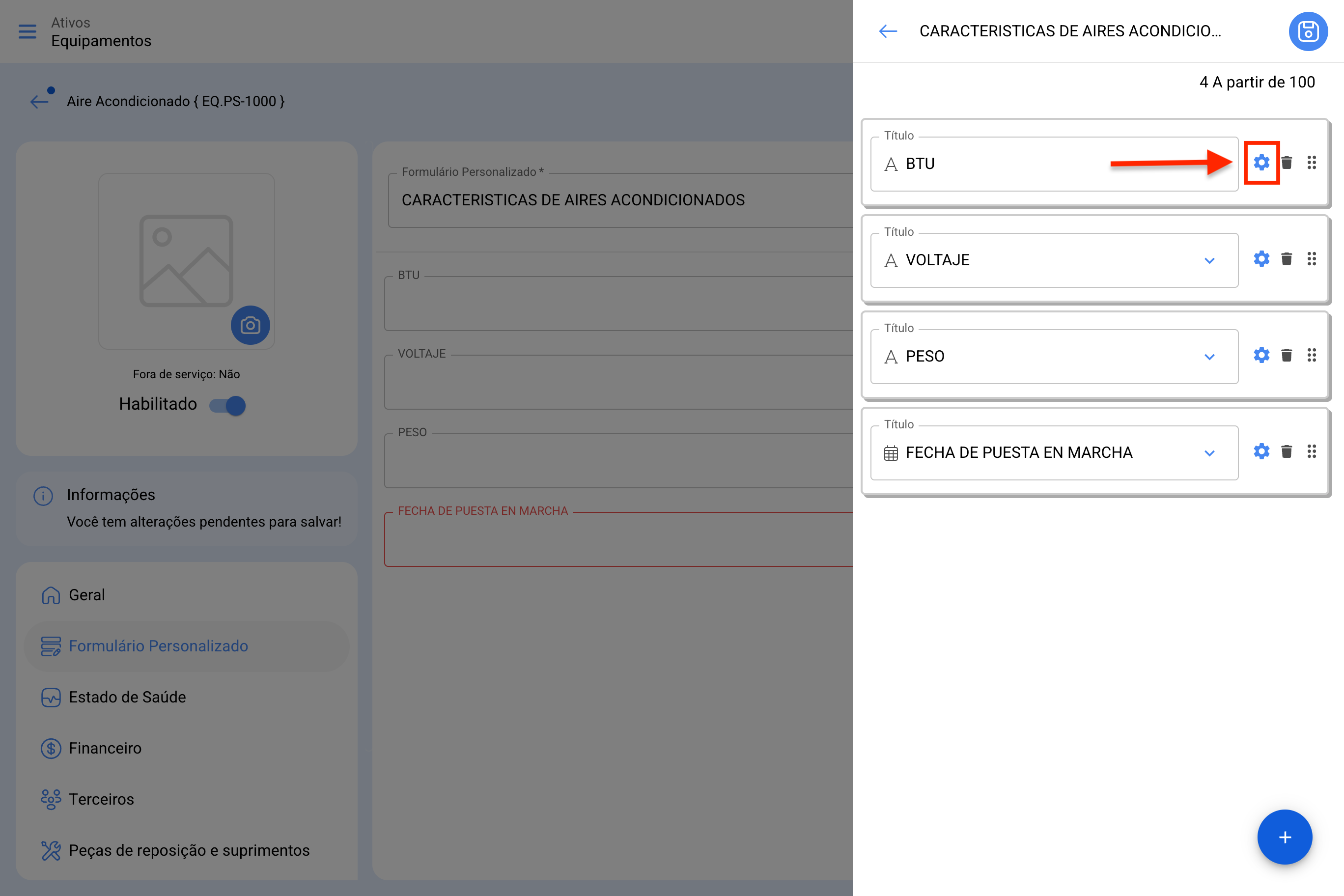Click the pending changes message text
Viewport: 1344px width, 896px height.
[204, 522]
